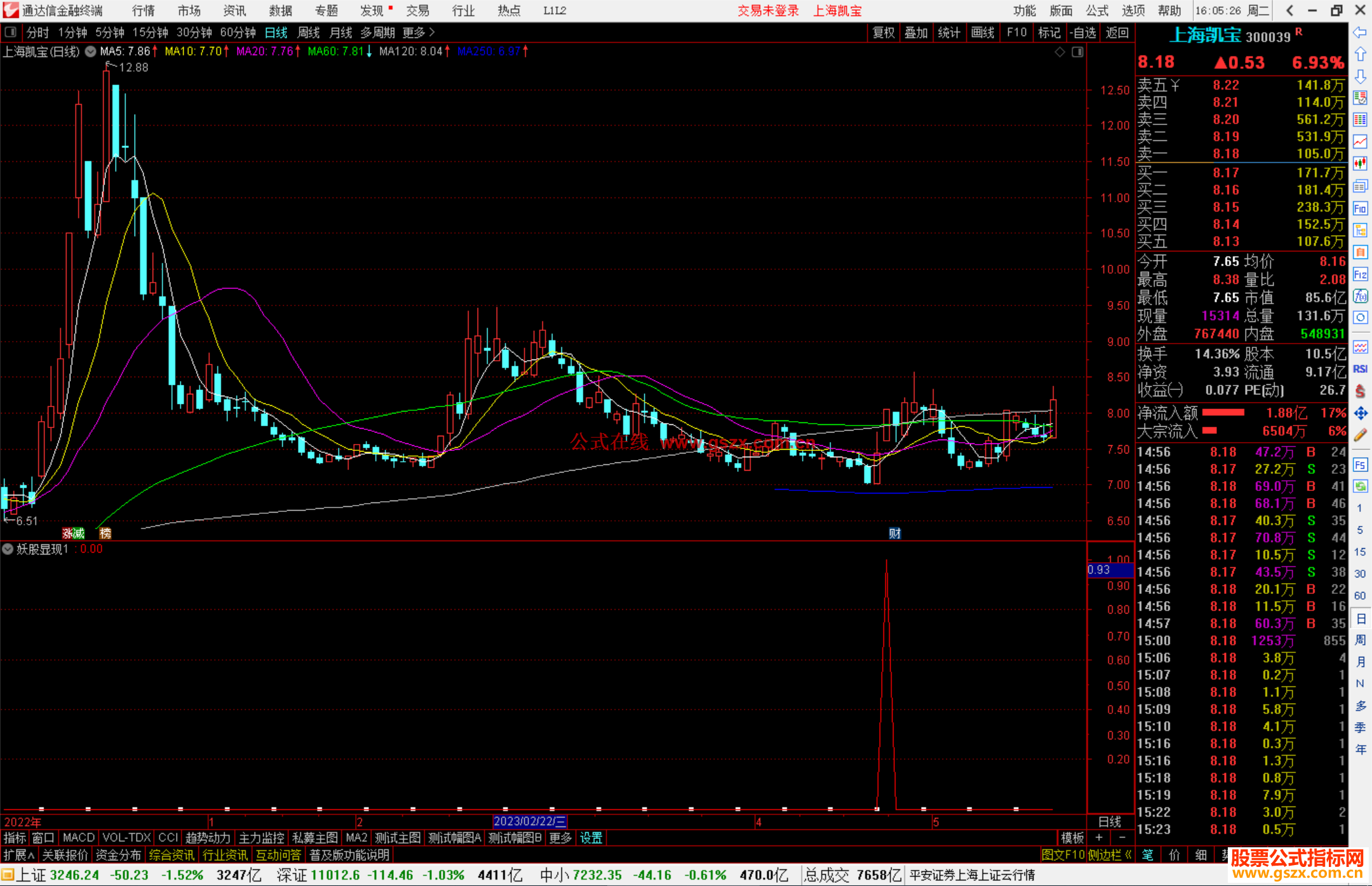Click the RSI indicator sidebar icon

point(1360,369)
